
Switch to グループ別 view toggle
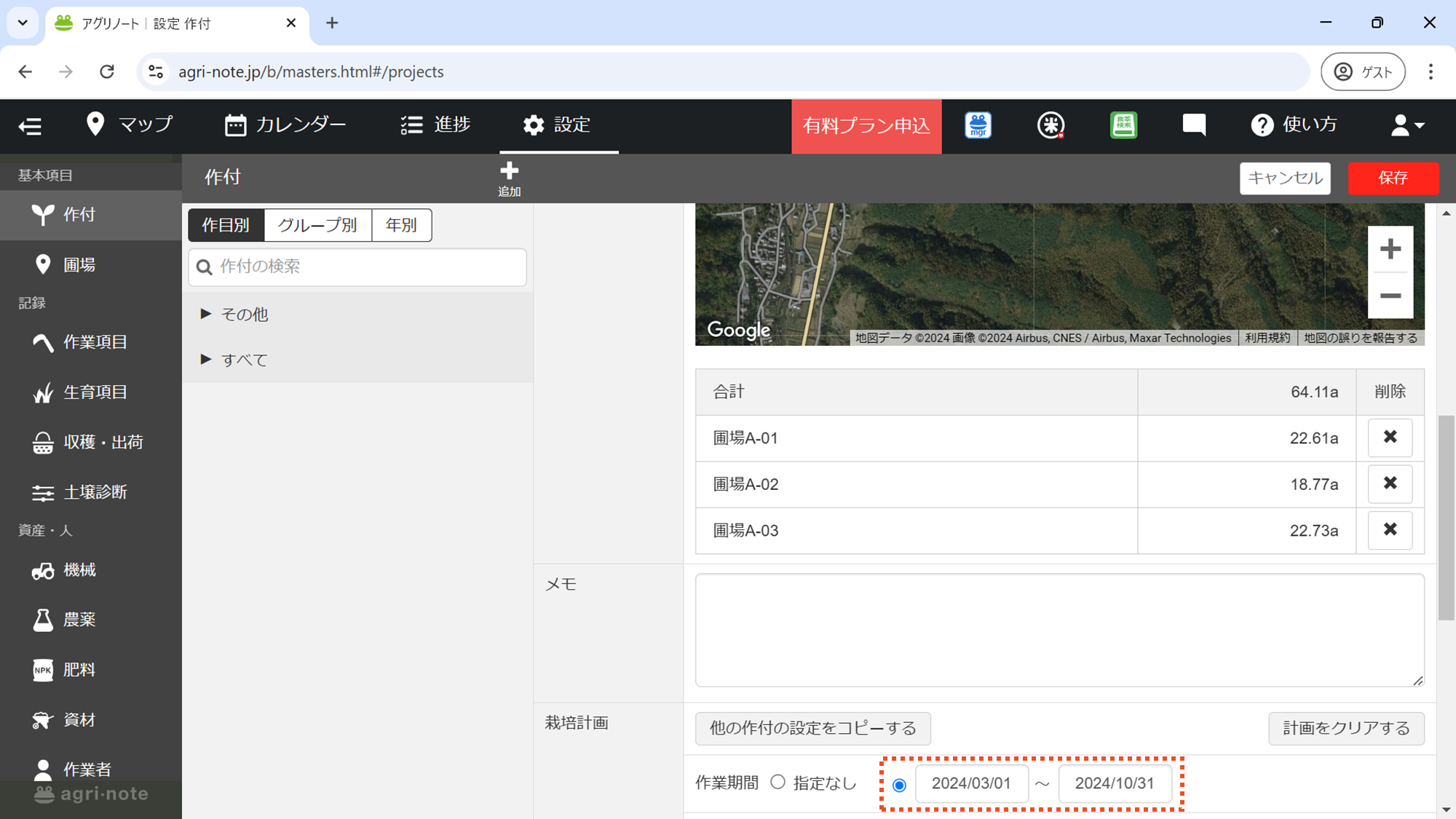317,225
